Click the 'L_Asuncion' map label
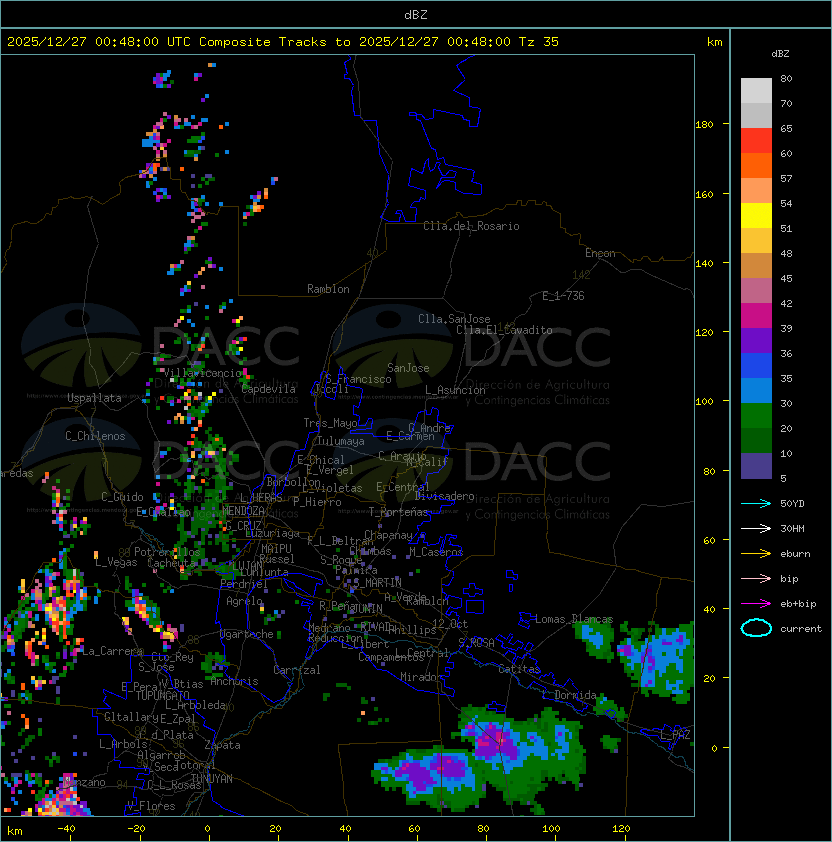832x842 pixels. coord(455,390)
